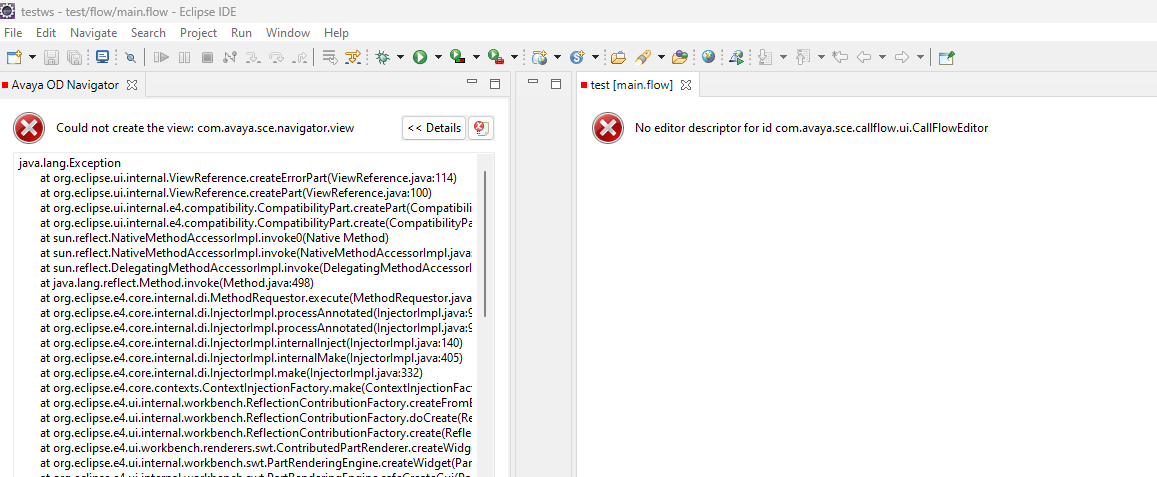Click the Step Return icon
The width and height of the screenshot is (1157, 477).
(x=300, y=57)
